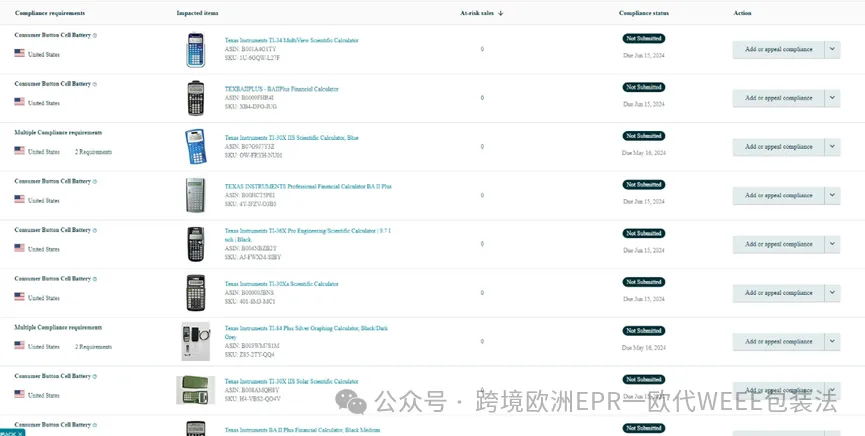Open TEXAS INSTRUMENTS Professional Financial Calculator link
The width and height of the screenshot is (865, 436).
coord(308,187)
